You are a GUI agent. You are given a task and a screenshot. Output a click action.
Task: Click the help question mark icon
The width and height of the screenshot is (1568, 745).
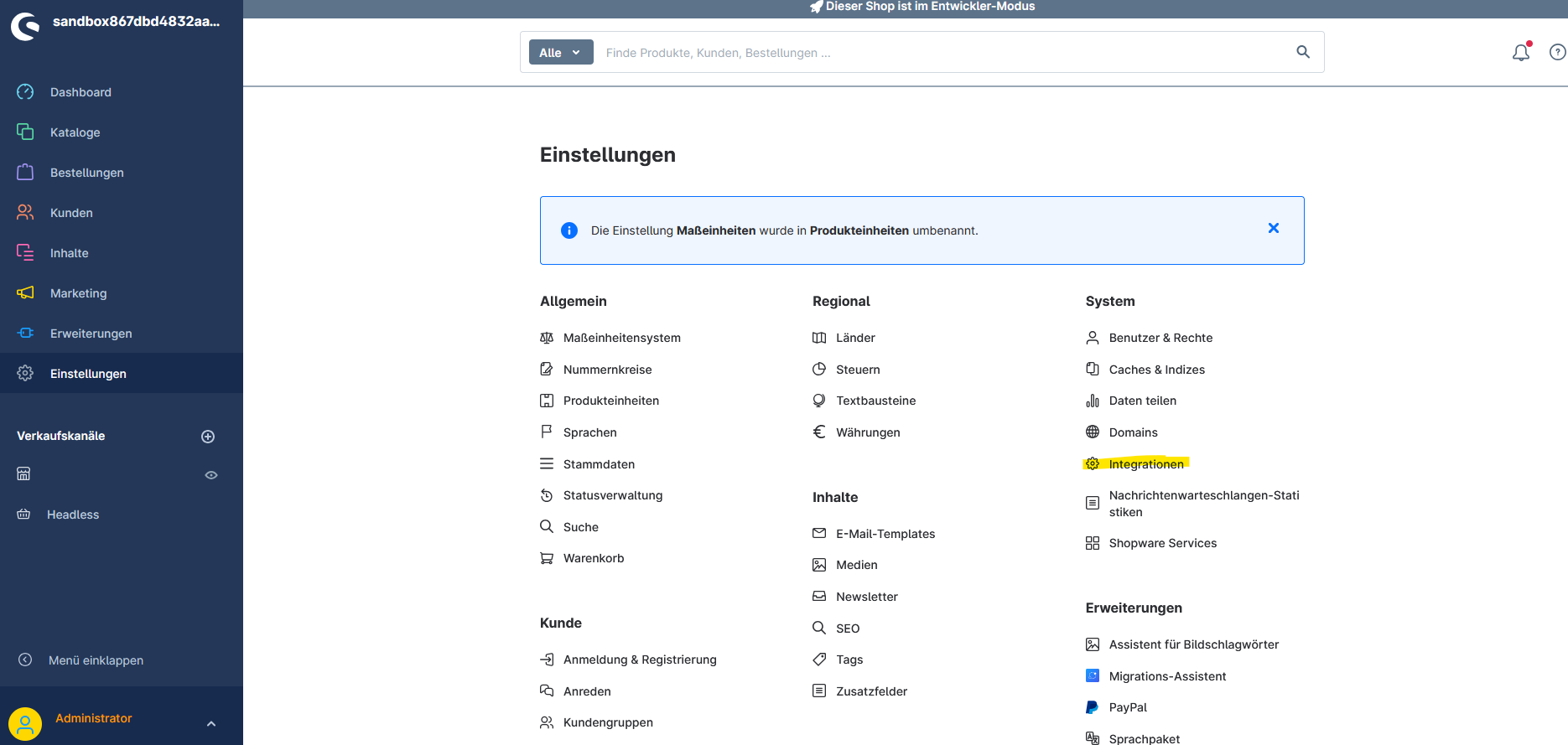pyautogui.click(x=1557, y=53)
